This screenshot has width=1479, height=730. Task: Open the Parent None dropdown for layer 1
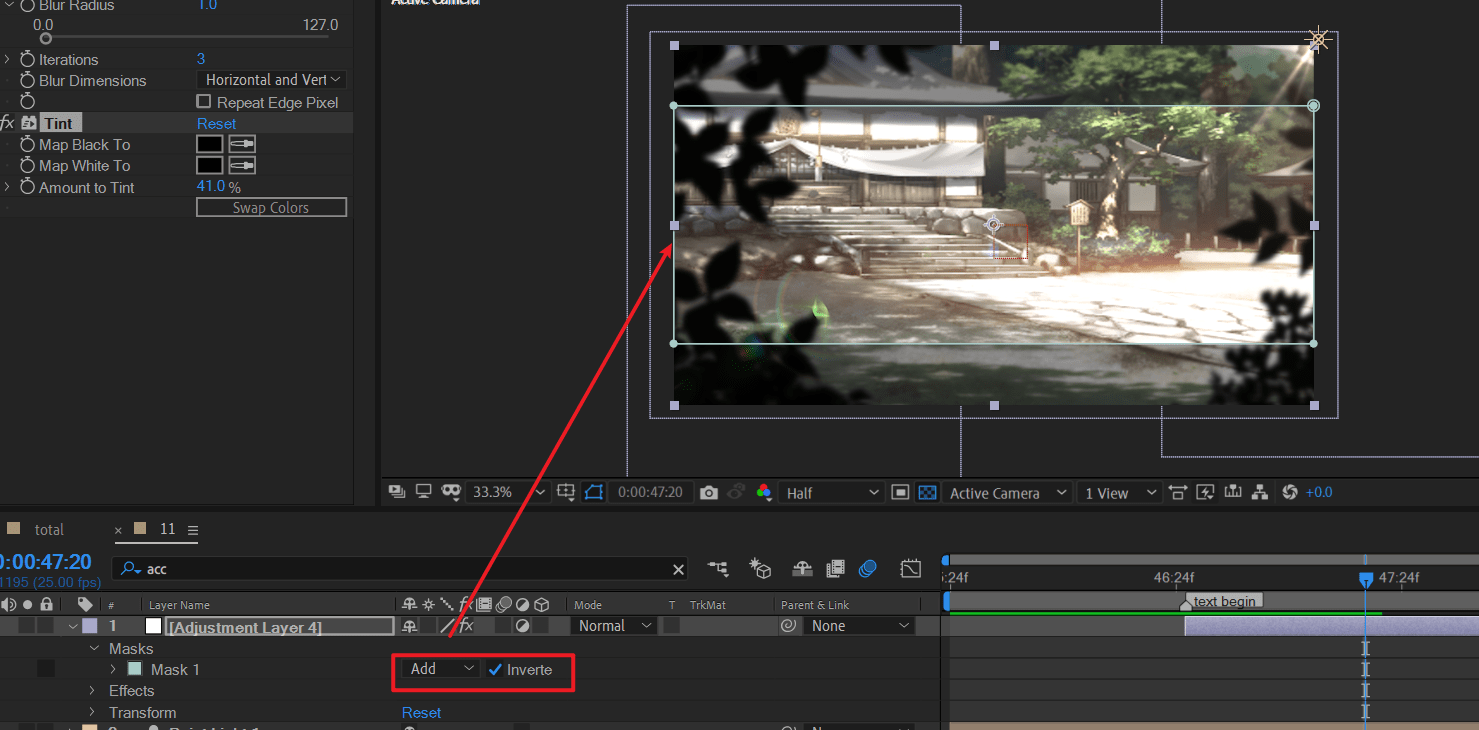point(860,626)
